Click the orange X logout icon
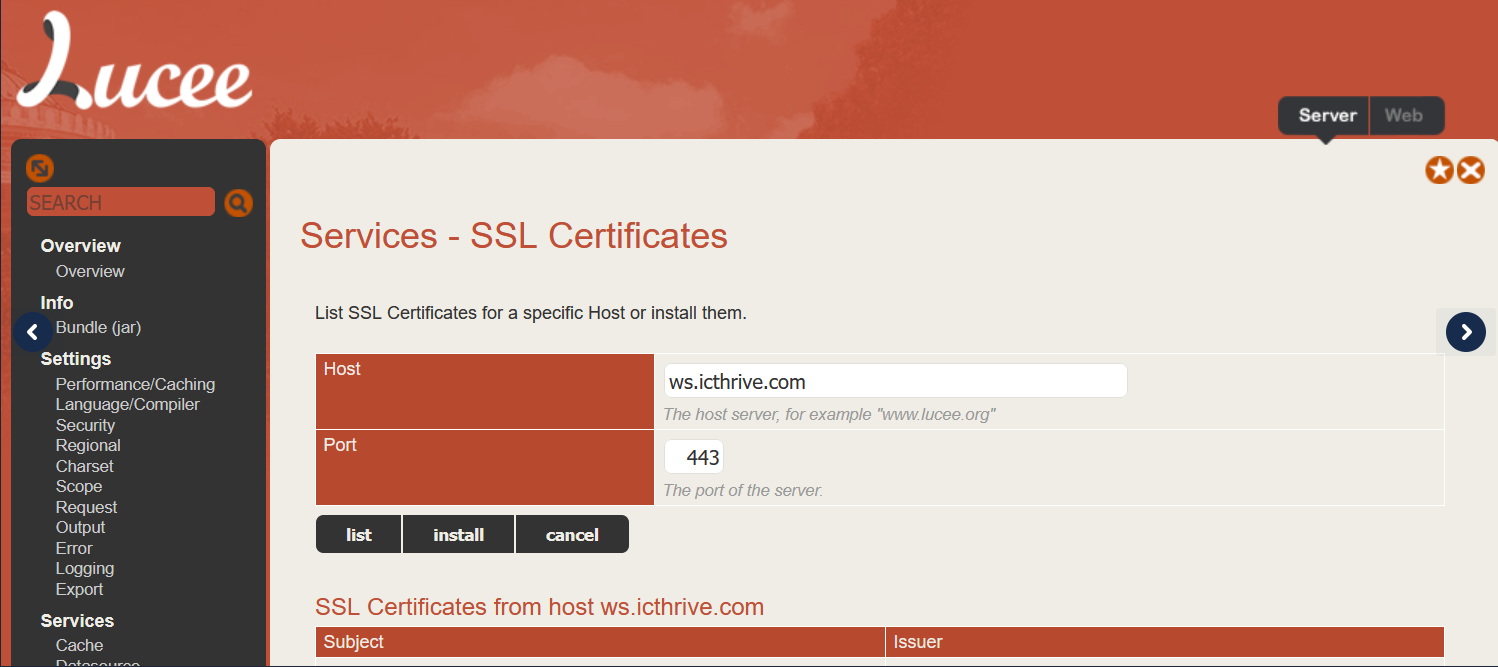Image resolution: width=1498 pixels, height=667 pixels. point(1471,170)
